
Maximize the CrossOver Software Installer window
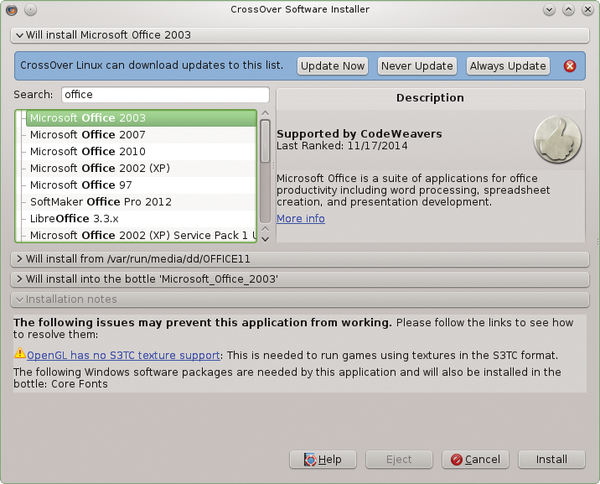(x=568, y=10)
